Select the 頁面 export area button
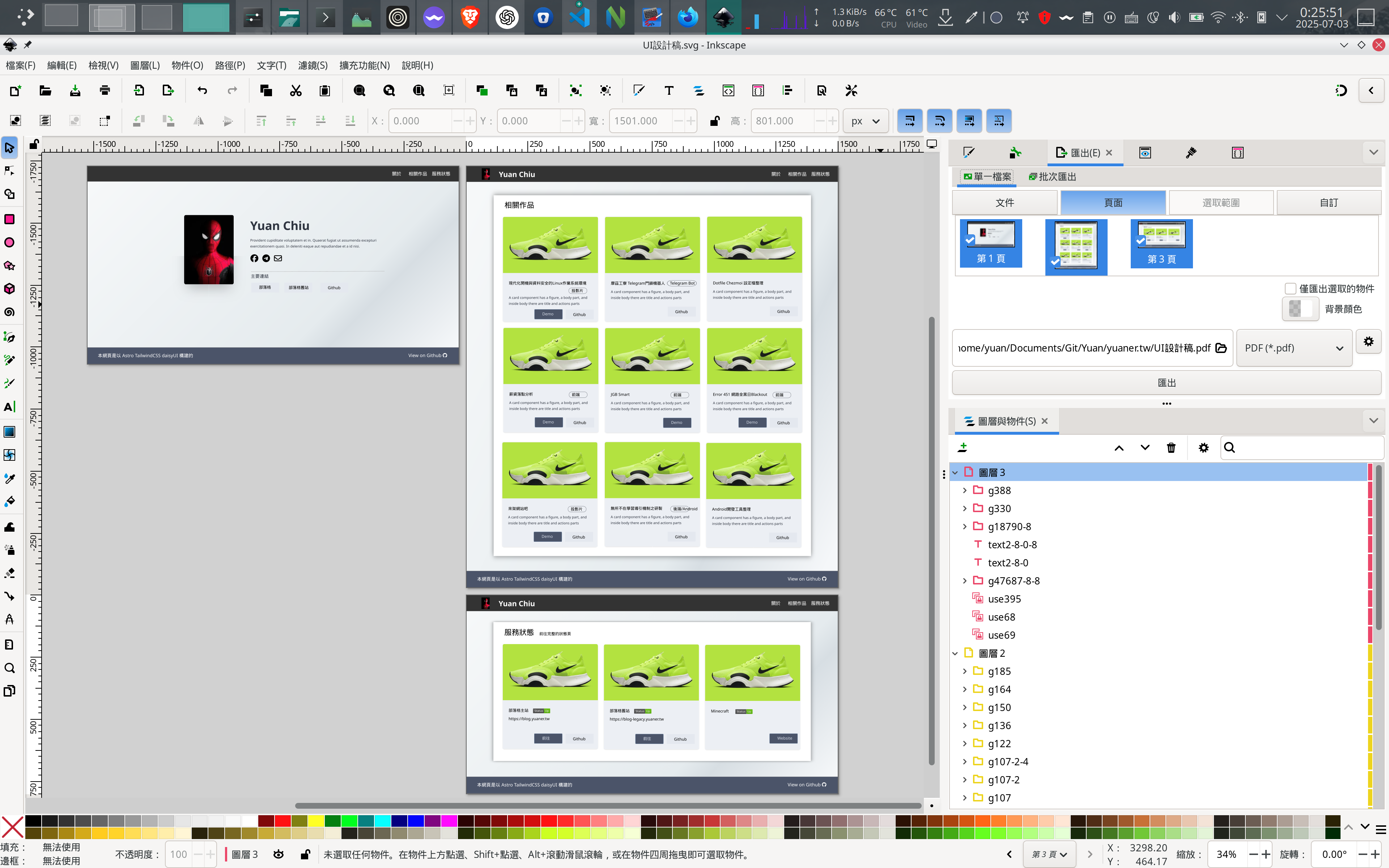 (1113, 203)
